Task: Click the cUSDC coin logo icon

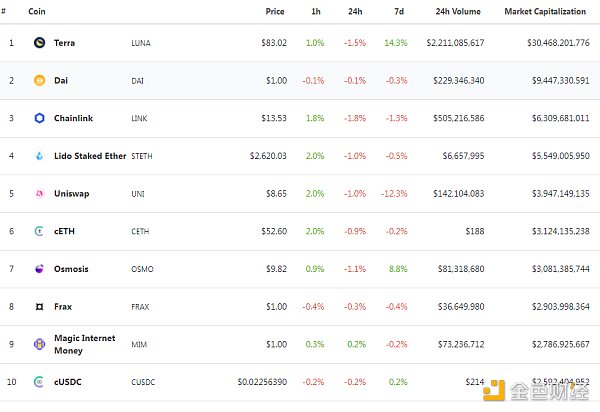Action: pyautogui.click(x=40, y=382)
